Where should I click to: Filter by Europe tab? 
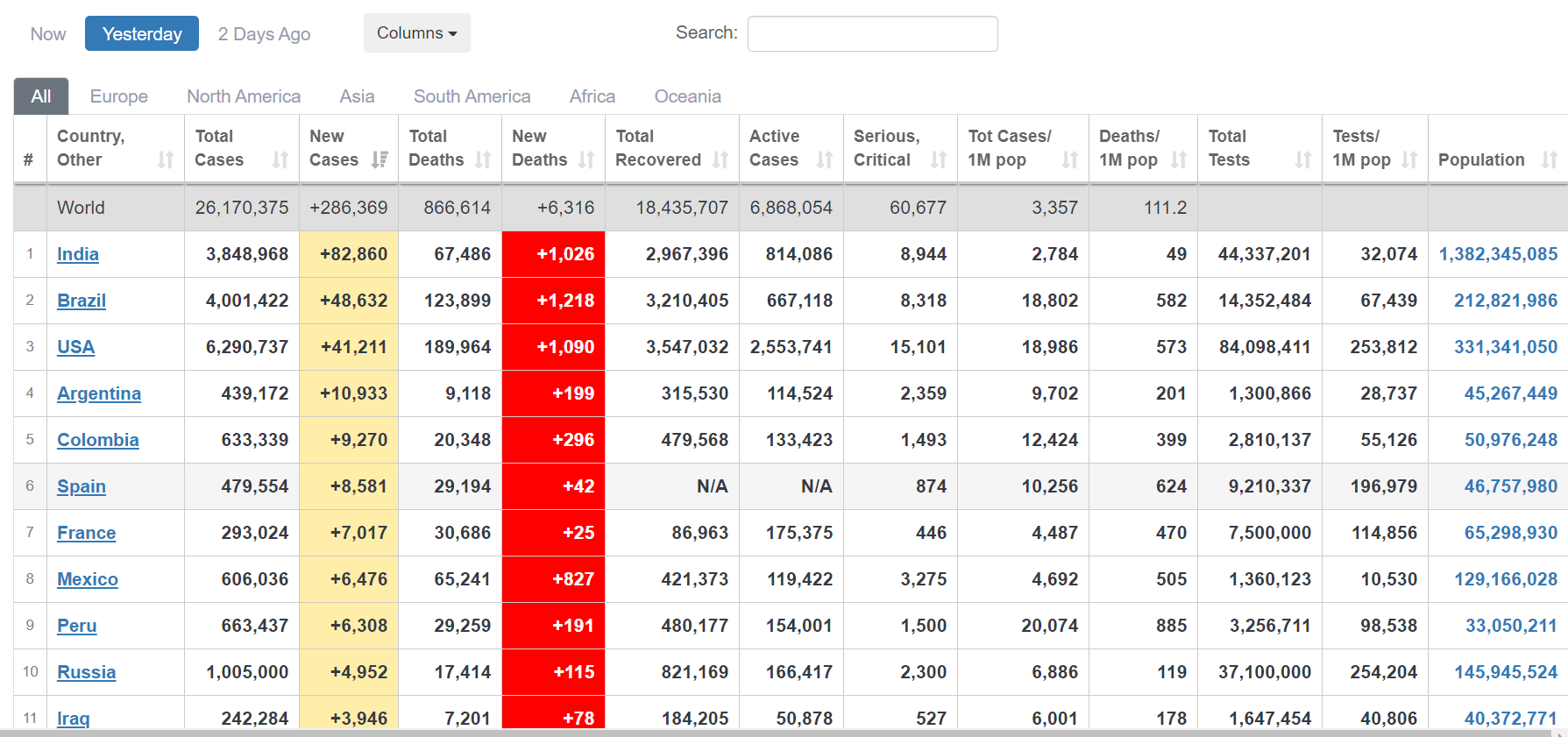coord(119,96)
